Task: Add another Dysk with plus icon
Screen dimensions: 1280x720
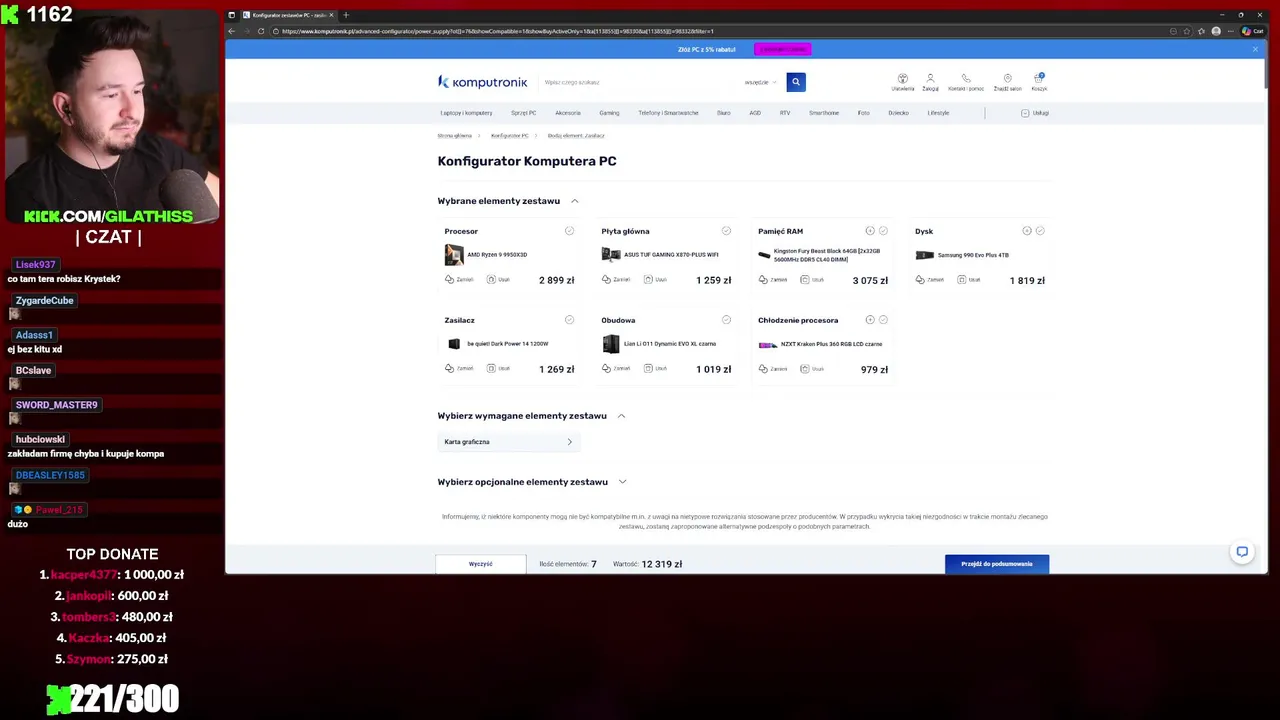Action: (1027, 231)
